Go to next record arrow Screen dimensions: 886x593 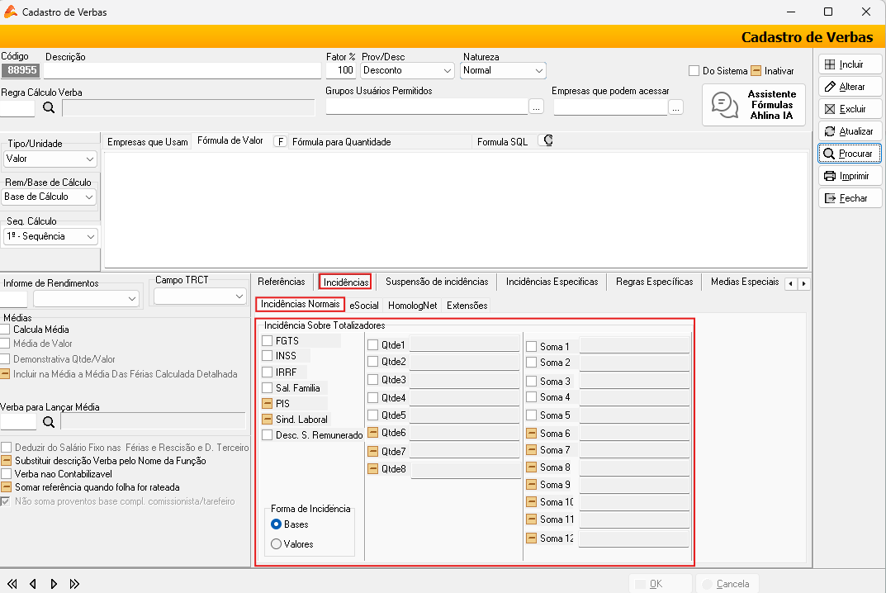[54, 584]
